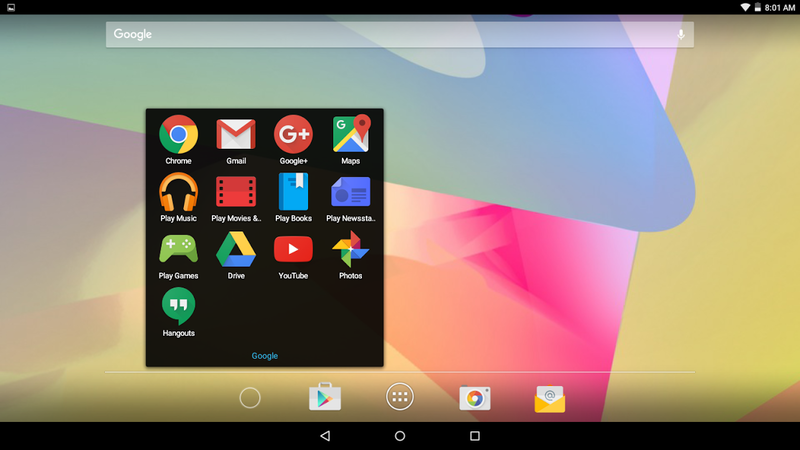Tap the Wi-Fi status icon
800x450 pixels.
point(745,7)
